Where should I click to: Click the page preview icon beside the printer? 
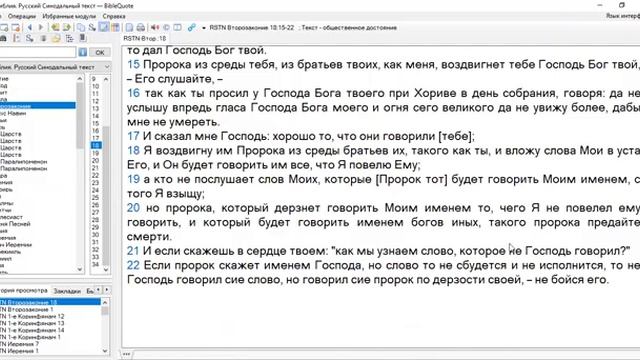pyautogui.click(x=129, y=27)
